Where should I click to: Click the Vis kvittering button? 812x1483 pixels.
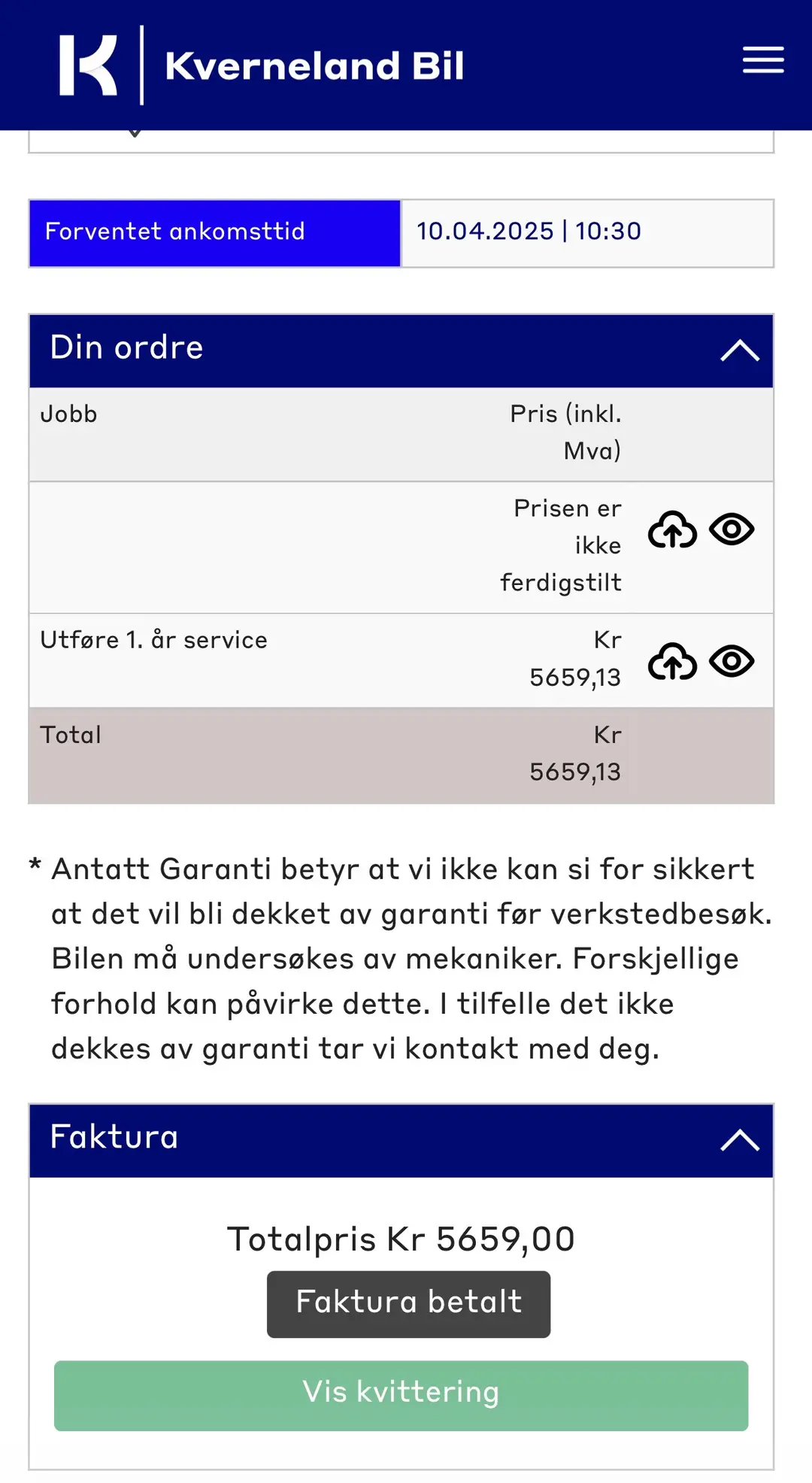click(x=401, y=1395)
